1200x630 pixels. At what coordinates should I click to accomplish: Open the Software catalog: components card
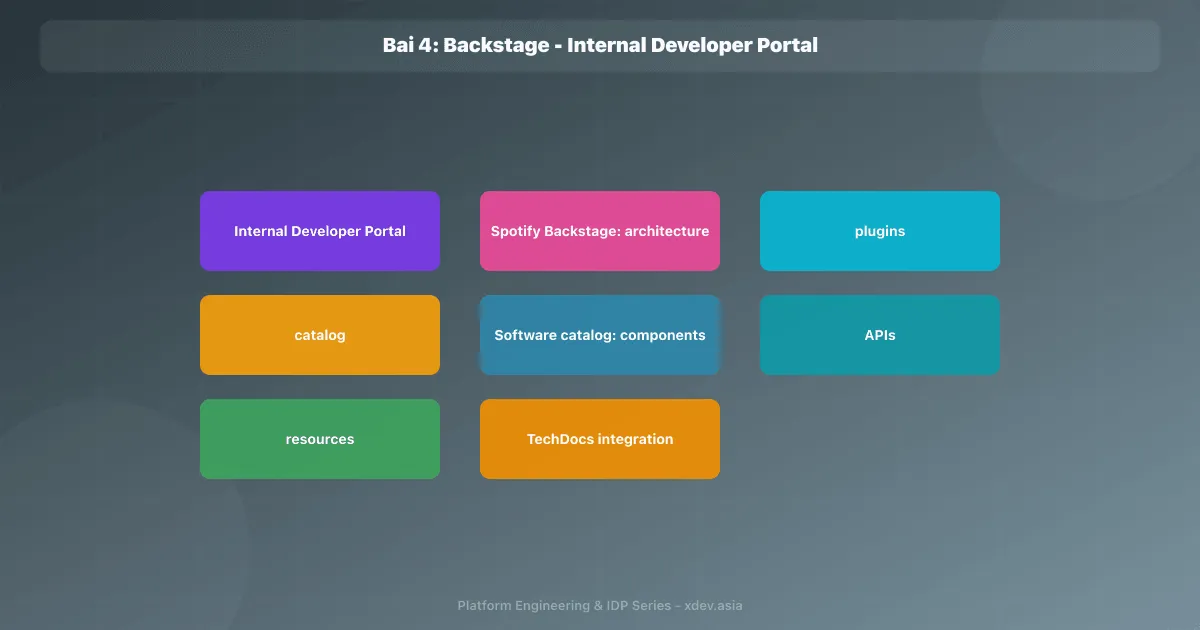tap(600, 335)
